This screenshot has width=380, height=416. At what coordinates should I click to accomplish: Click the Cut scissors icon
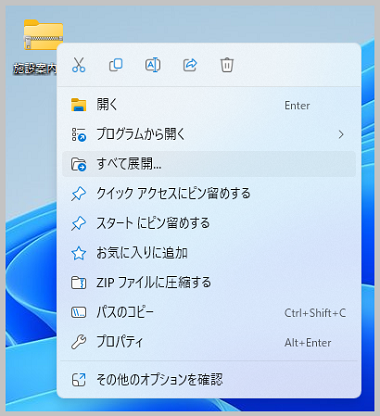tap(79, 65)
